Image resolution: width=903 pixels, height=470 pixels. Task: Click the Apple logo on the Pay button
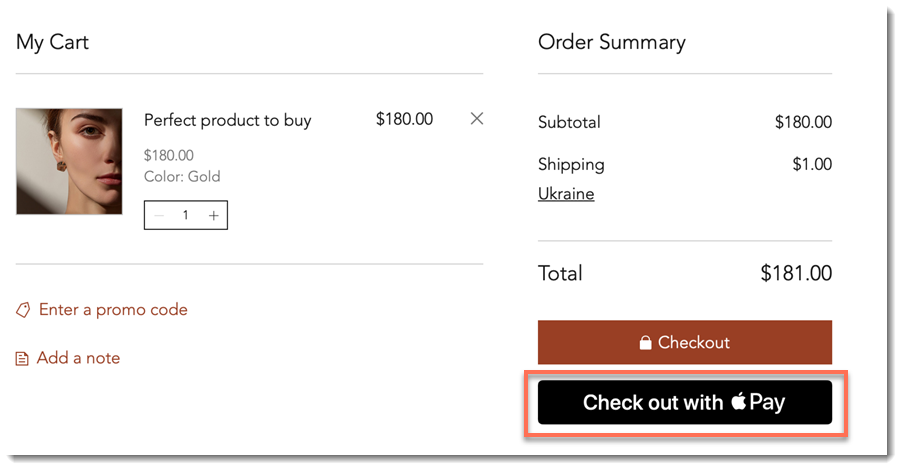coord(739,401)
